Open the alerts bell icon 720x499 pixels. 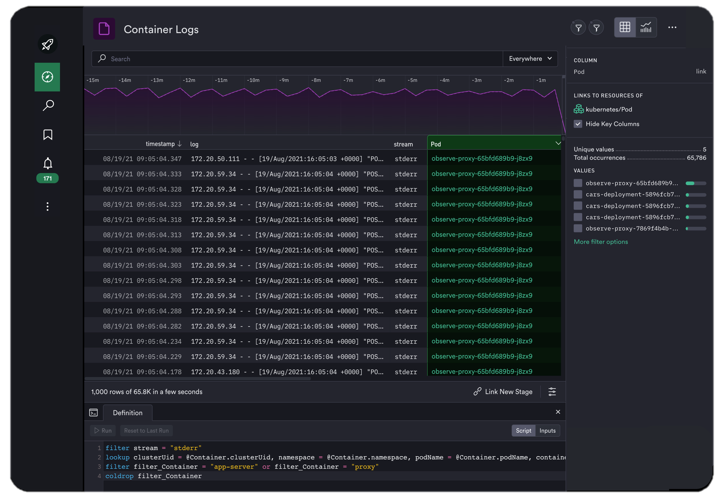(48, 163)
